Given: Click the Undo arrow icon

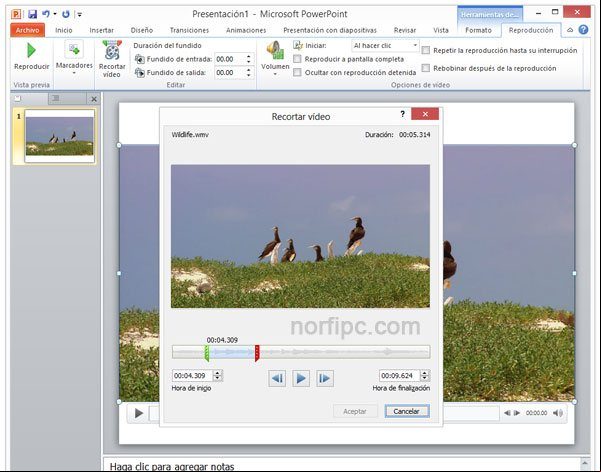Looking at the screenshot, I should coord(46,14).
